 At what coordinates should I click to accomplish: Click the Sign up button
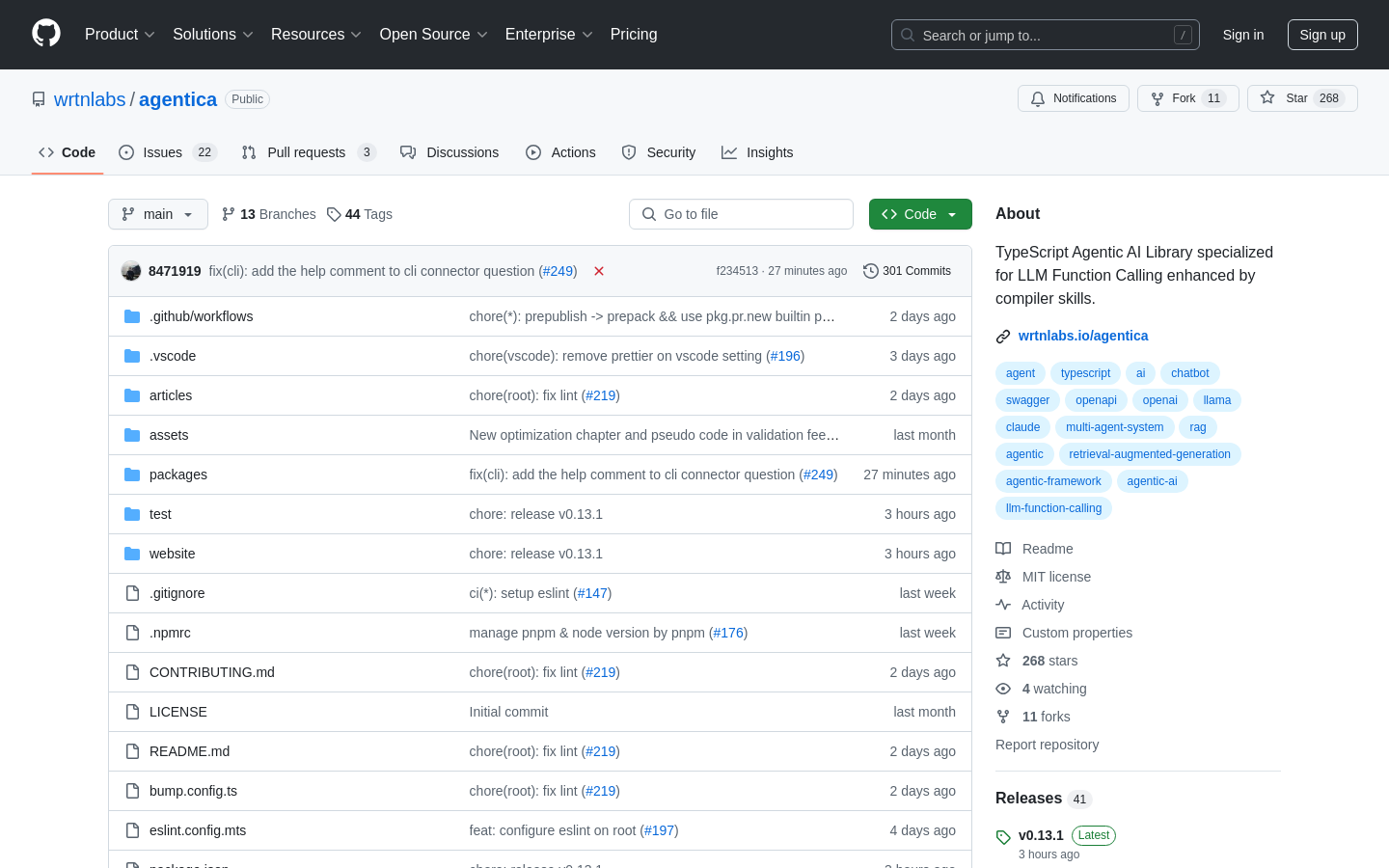click(x=1322, y=35)
